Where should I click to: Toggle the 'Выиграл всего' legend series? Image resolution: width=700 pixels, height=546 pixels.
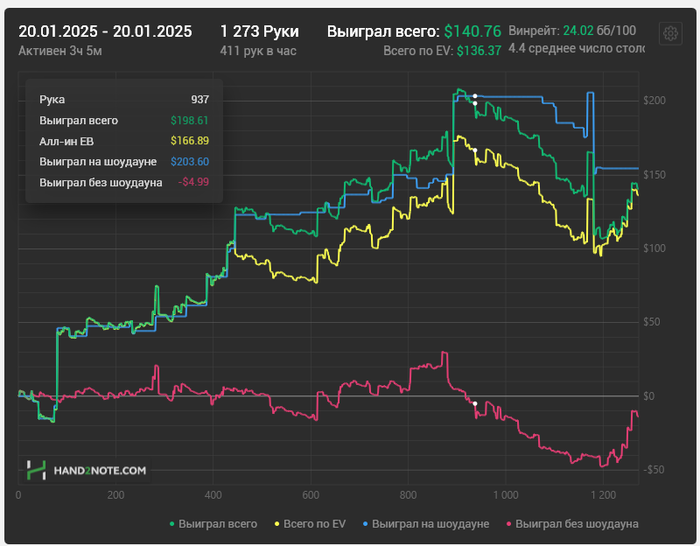213,524
